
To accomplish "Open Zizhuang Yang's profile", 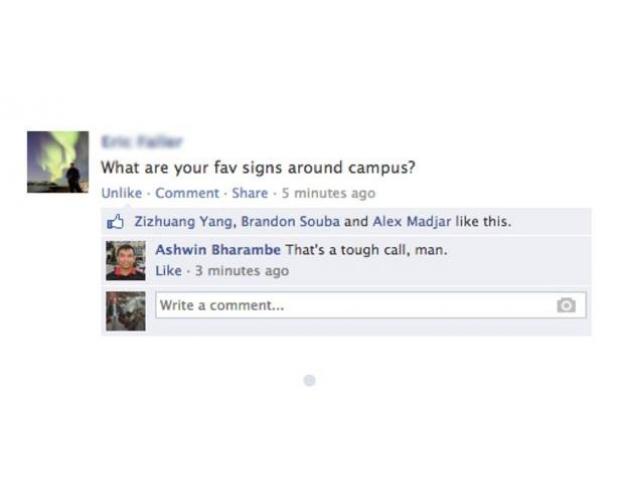I will tap(185, 221).
